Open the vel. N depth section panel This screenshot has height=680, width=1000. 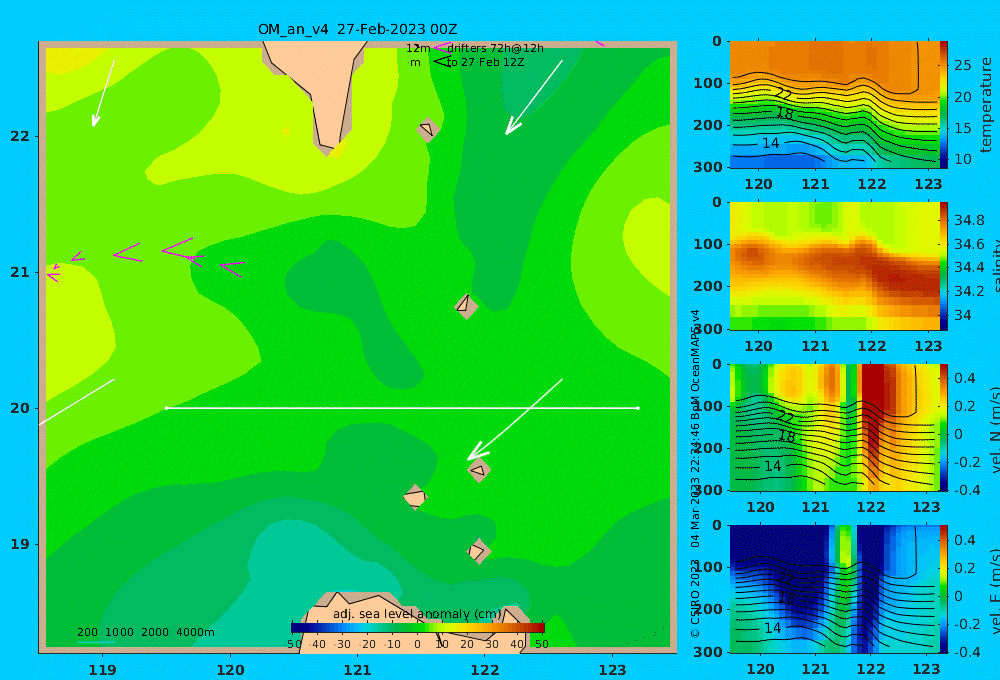pos(835,427)
